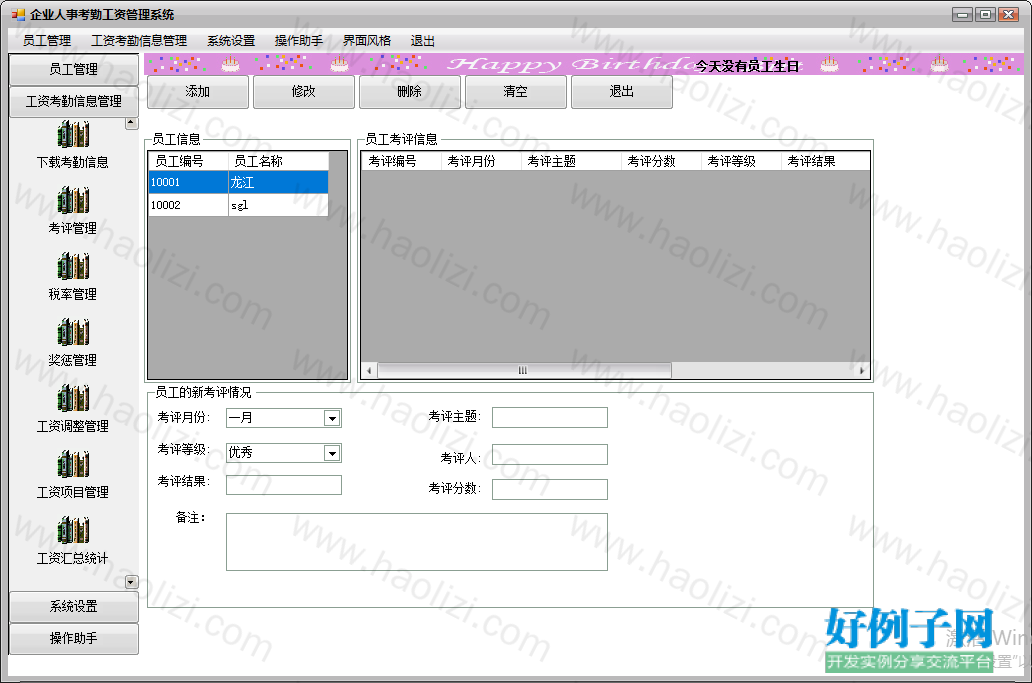This screenshot has width=1032, height=683.
Task: Open the 下载考勤信息 icon in sidebar
Action: pyautogui.click(x=73, y=135)
